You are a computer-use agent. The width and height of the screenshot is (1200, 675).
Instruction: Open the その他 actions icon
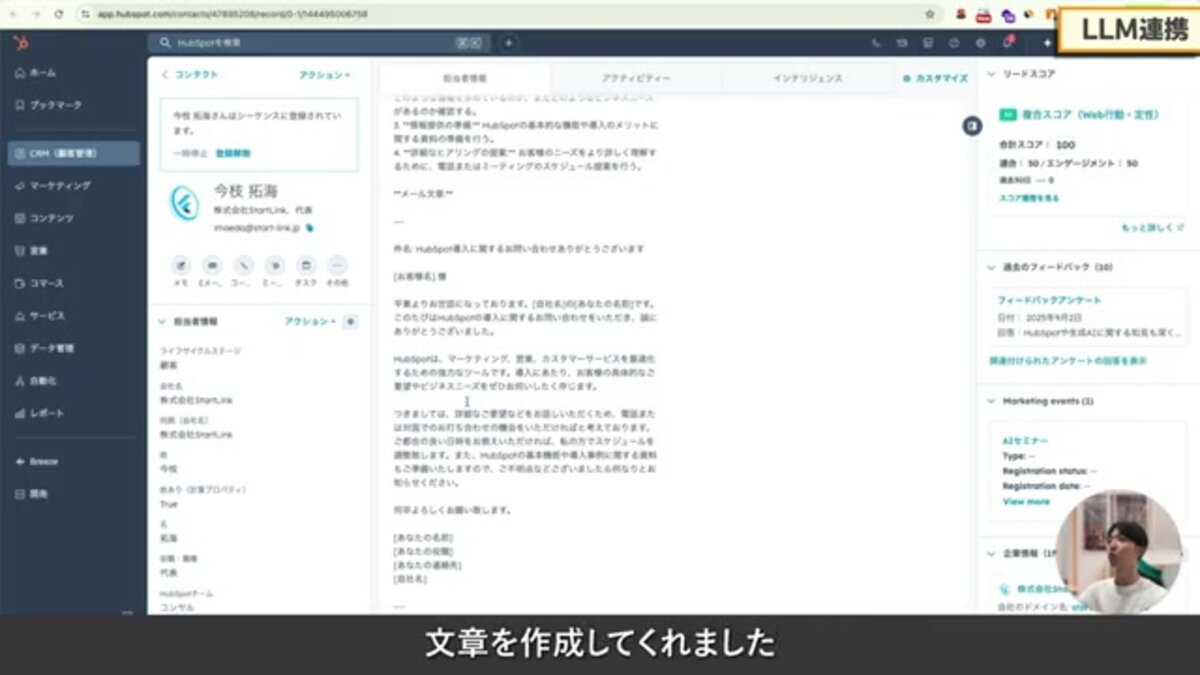[x=337, y=266]
